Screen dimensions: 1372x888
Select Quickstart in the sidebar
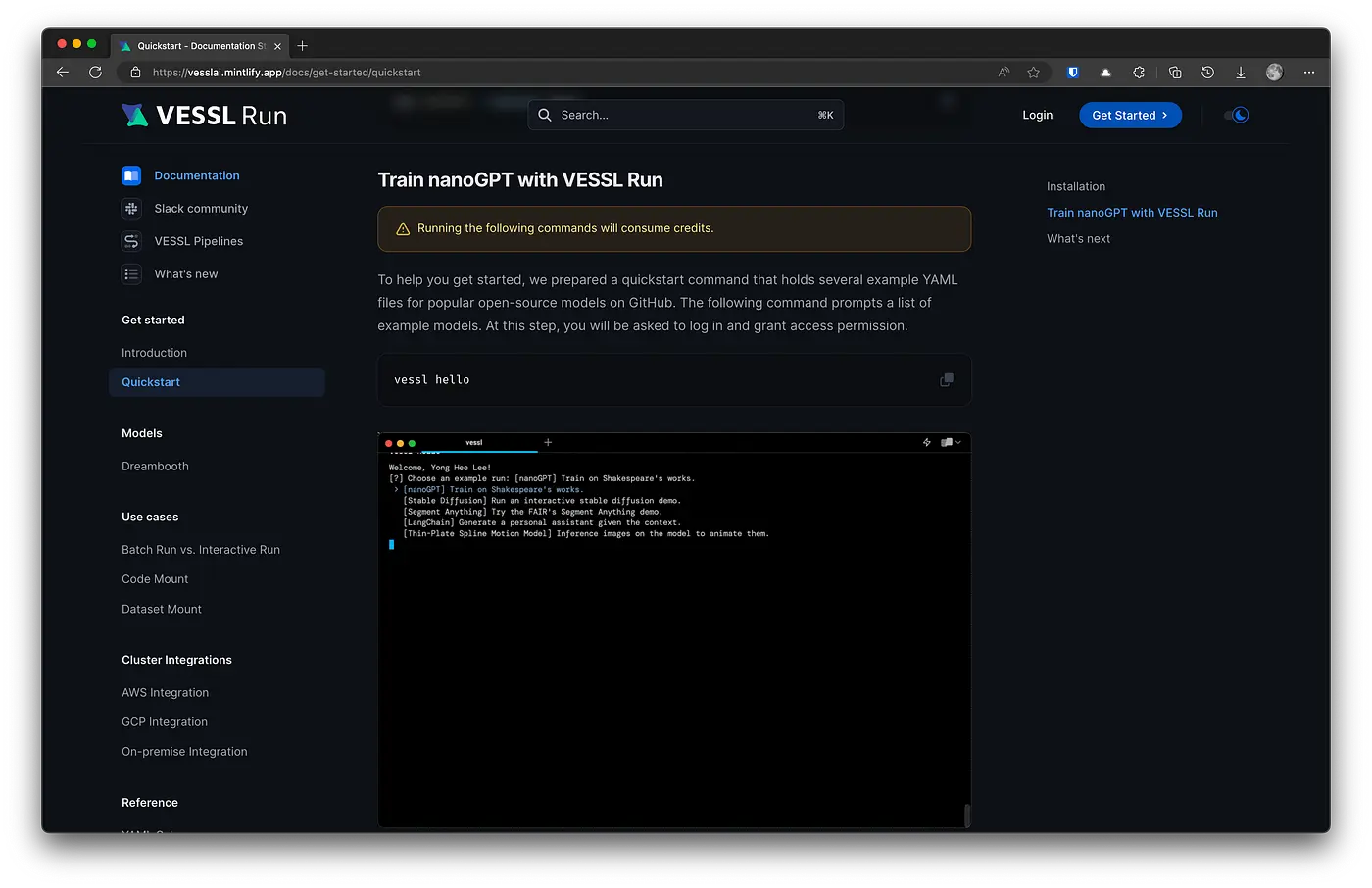[x=217, y=382]
